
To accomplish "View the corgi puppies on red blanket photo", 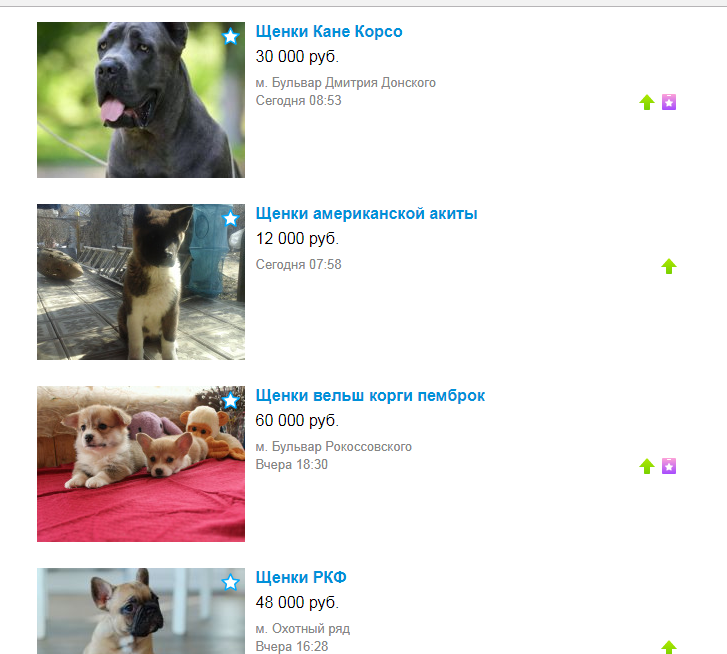I will coord(141,464).
